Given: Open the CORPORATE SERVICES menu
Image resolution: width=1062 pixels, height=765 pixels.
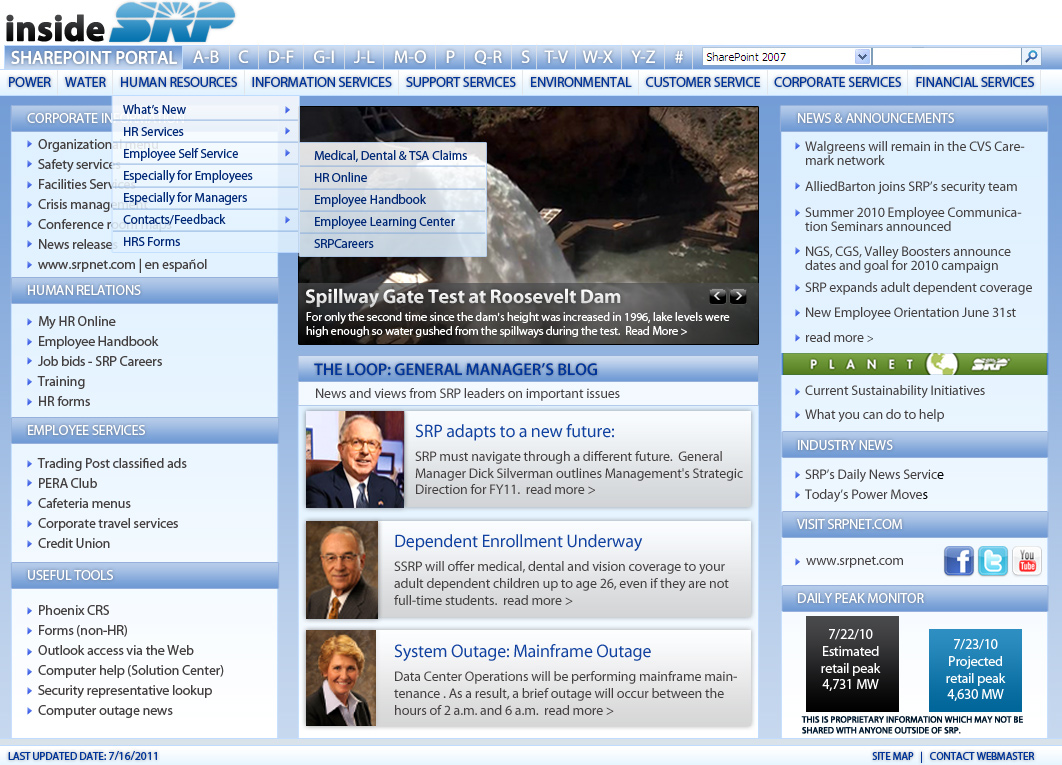Looking at the screenshot, I should tap(837, 82).
